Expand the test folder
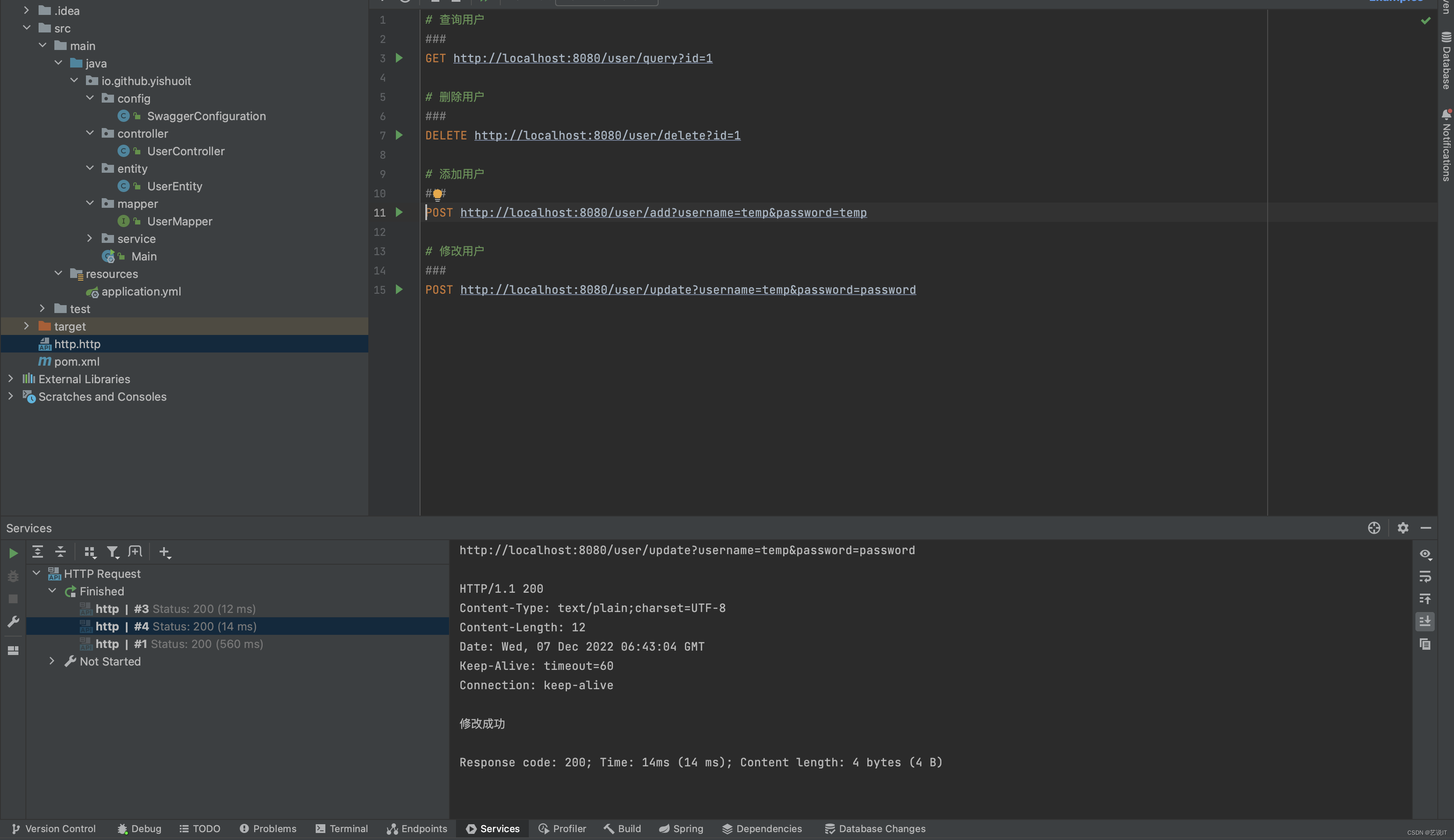The height and width of the screenshot is (840, 1454). click(x=42, y=309)
